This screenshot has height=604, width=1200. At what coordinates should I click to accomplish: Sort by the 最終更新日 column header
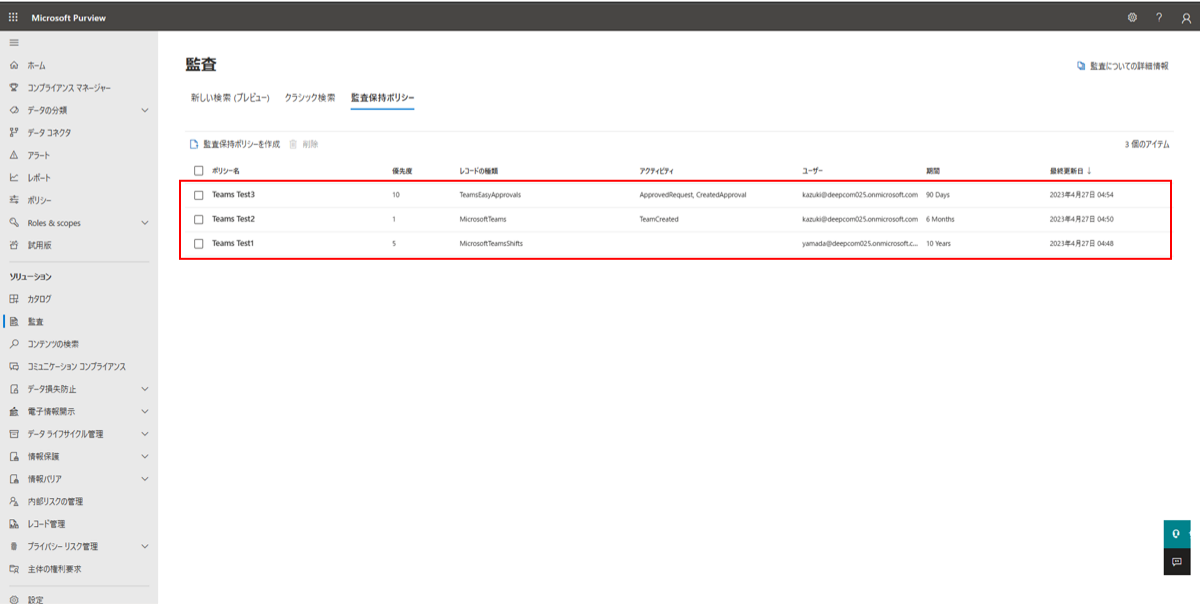click(x=1070, y=171)
